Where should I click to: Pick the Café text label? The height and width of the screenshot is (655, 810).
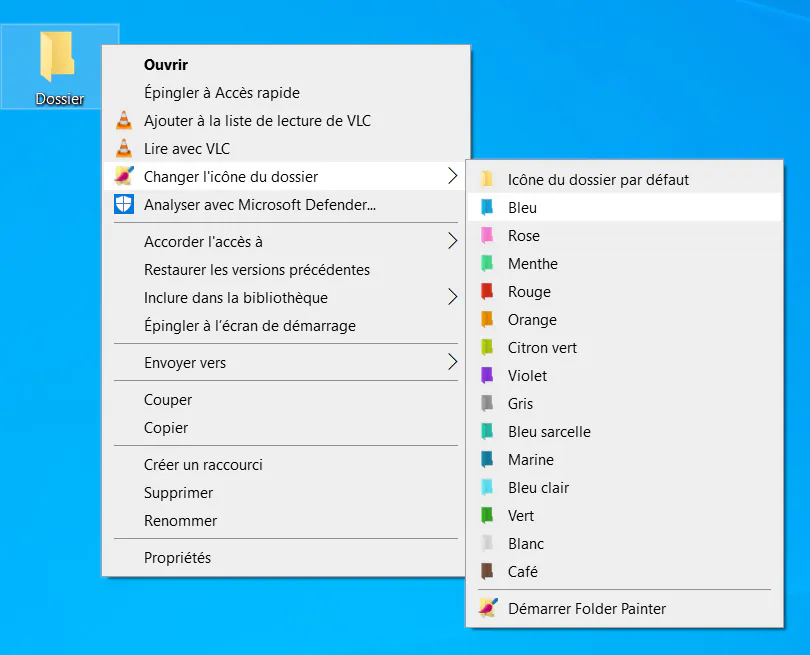pos(523,571)
